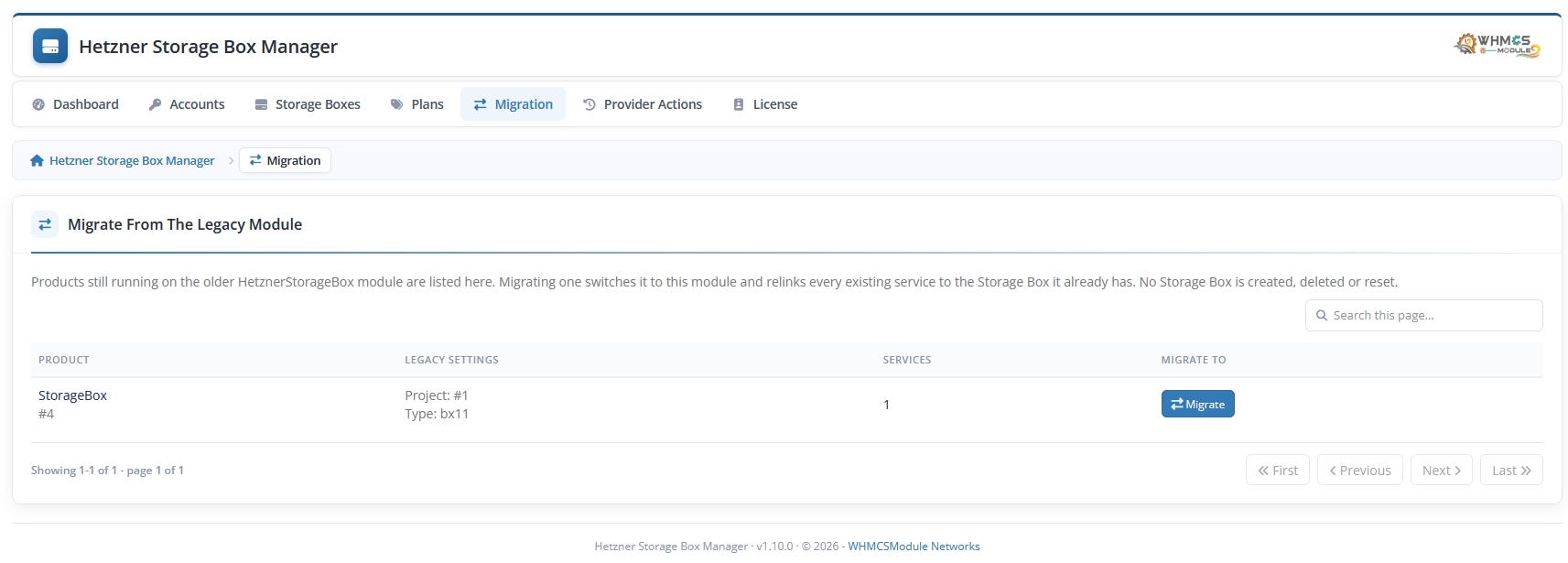Open the Provider Actions tab
1568x563 pixels.
coord(643,104)
